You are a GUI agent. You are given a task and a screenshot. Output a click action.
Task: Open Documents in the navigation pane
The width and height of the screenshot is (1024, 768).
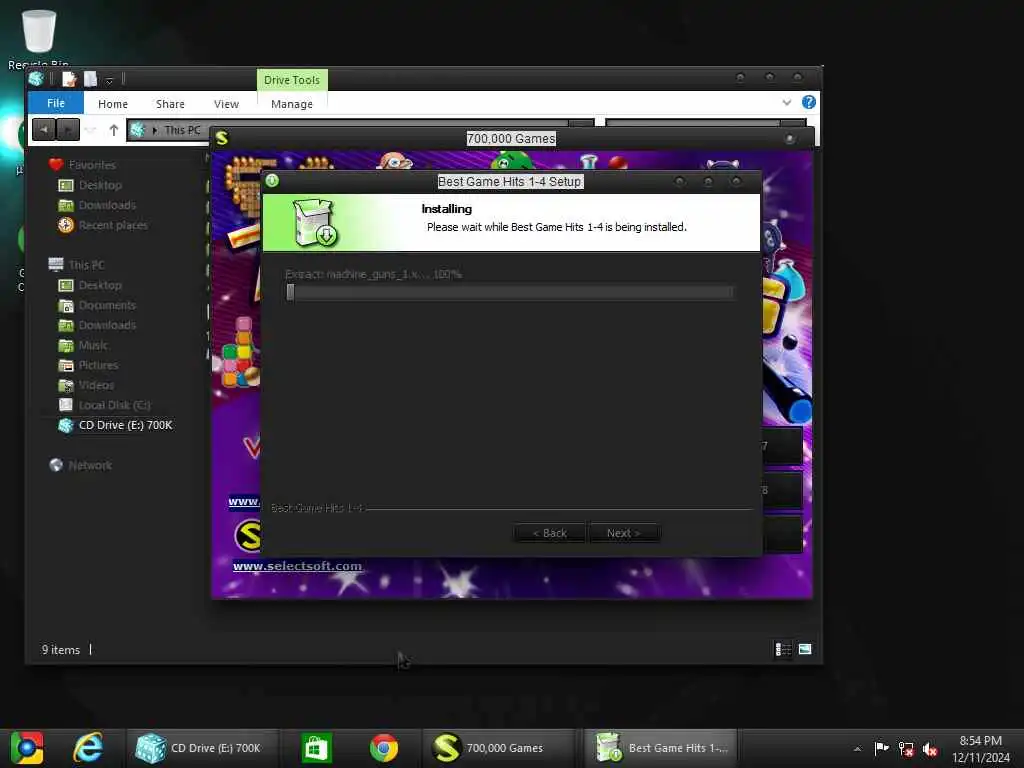click(x=107, y=306)
